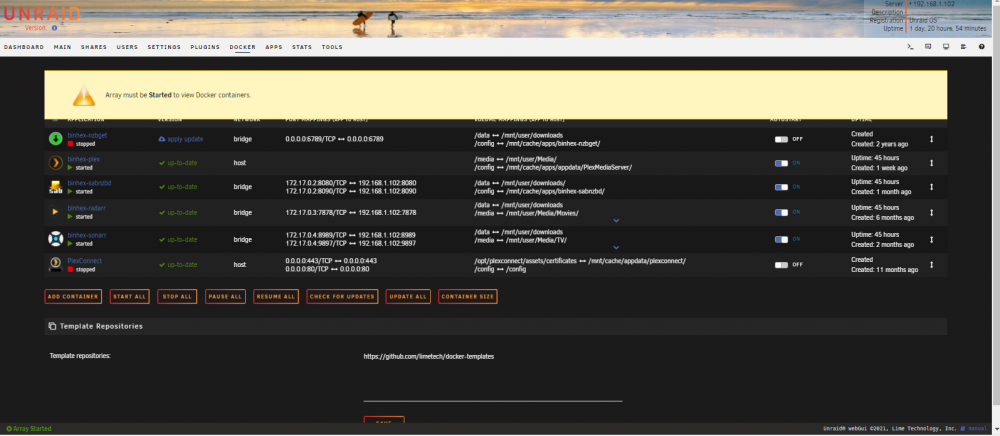
Task: Click the Pause All button
Action: [x=225, y=296]
